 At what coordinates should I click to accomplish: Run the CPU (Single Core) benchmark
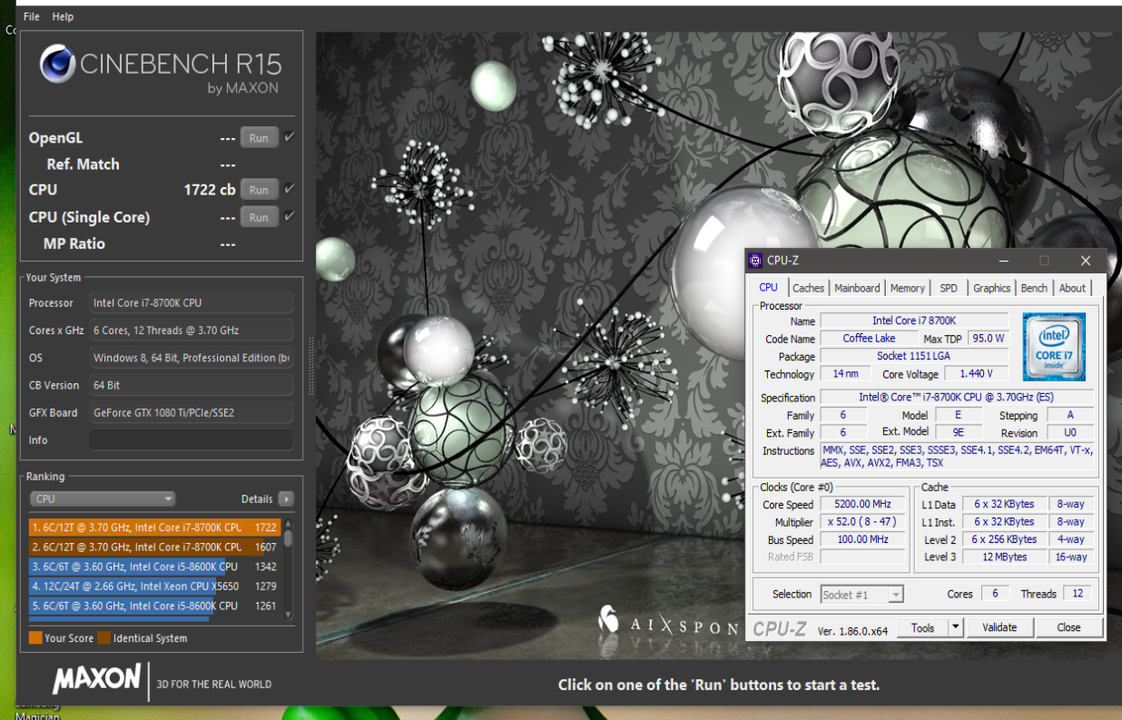coord(259,217)
